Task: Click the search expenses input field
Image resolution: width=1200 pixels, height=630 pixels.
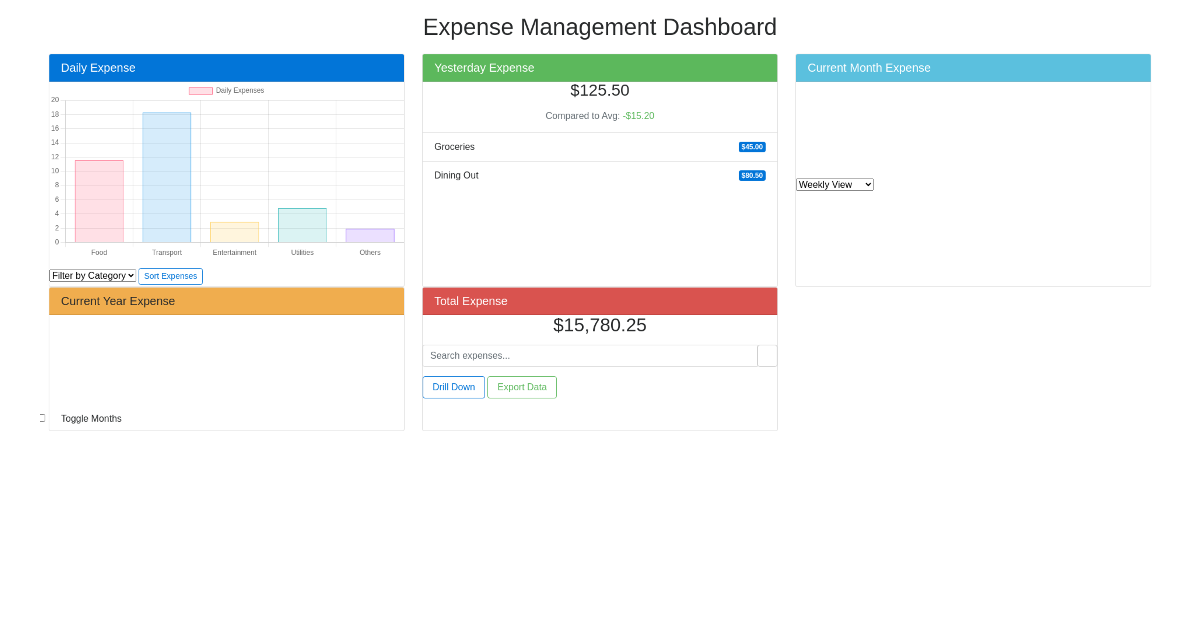Action: coord(590,355)
